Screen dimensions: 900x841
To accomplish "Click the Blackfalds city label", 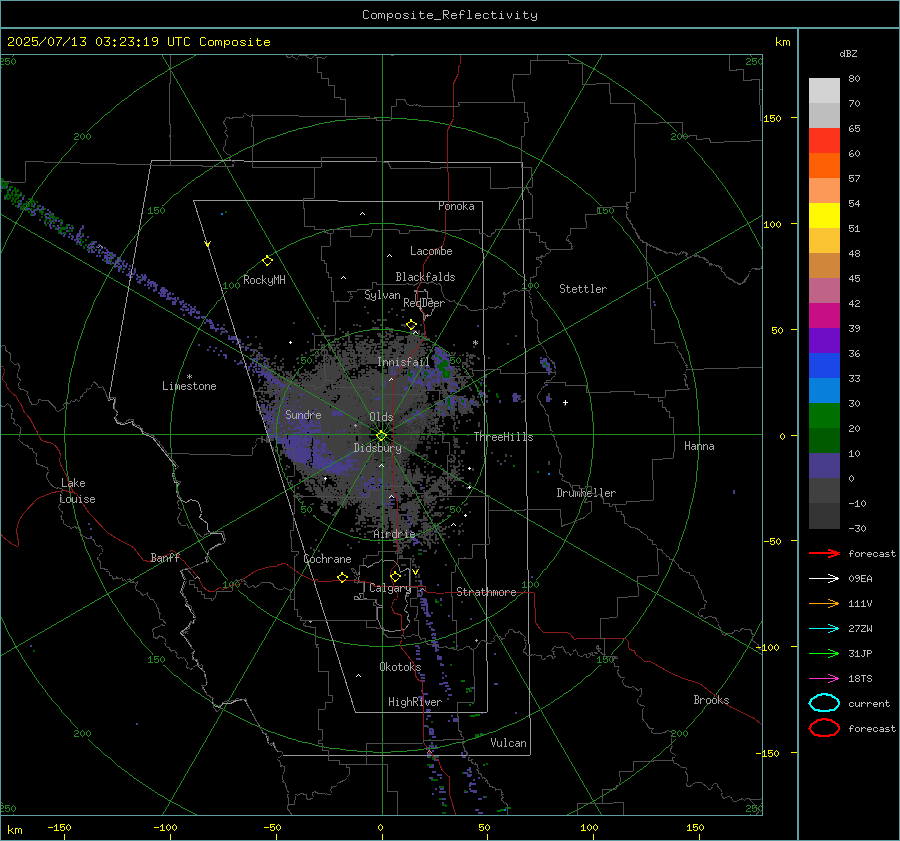I will [425, 277].
